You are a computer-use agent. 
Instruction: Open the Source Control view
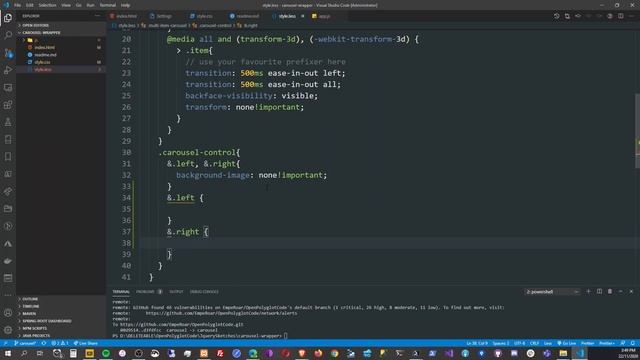click(x=8, y=53)
